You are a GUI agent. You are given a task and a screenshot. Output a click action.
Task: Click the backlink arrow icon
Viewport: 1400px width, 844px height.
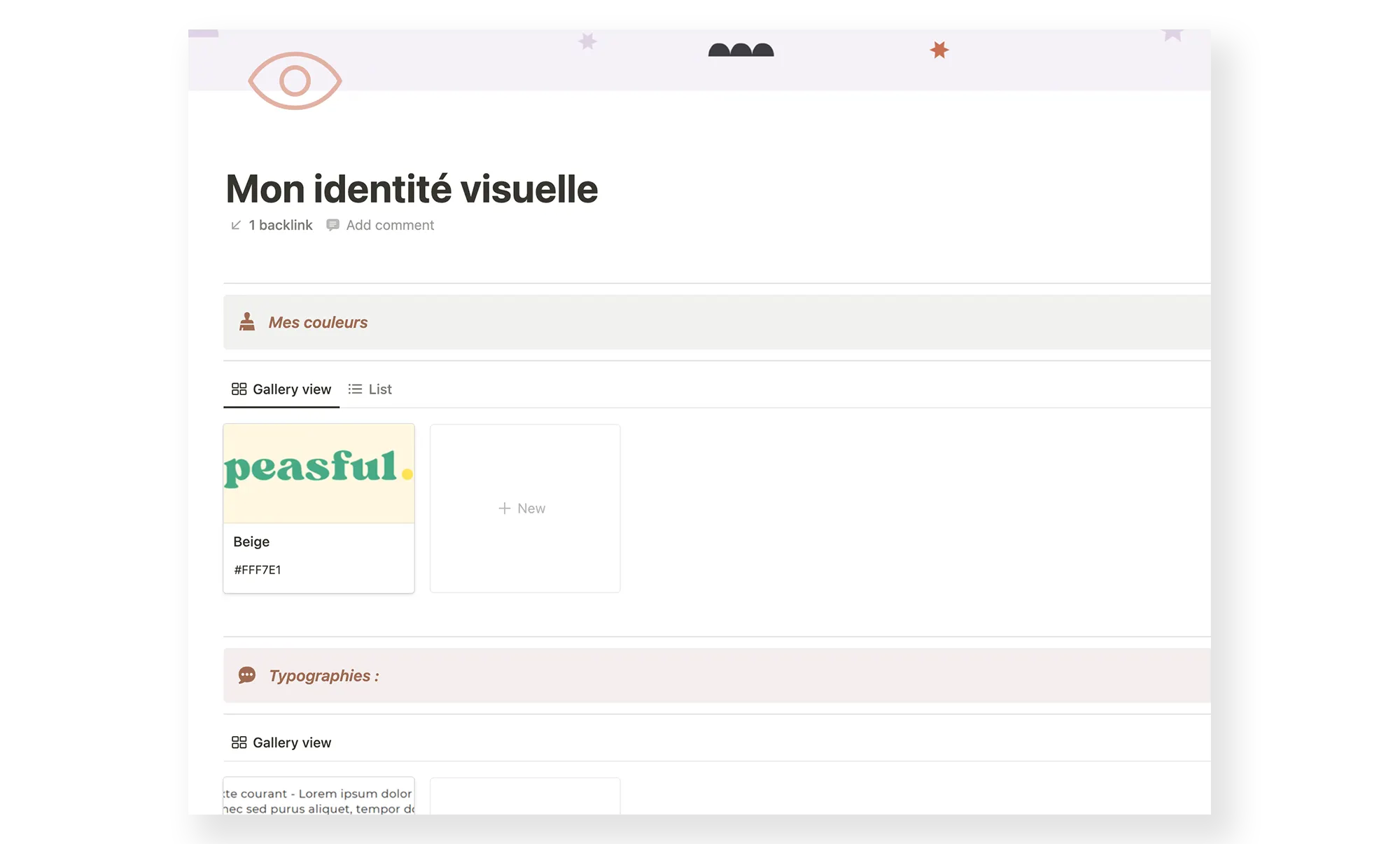(x=236, y=225)
